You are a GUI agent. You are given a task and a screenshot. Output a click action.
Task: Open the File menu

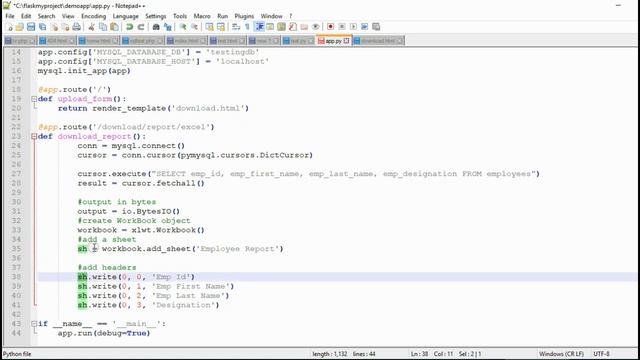10,16
